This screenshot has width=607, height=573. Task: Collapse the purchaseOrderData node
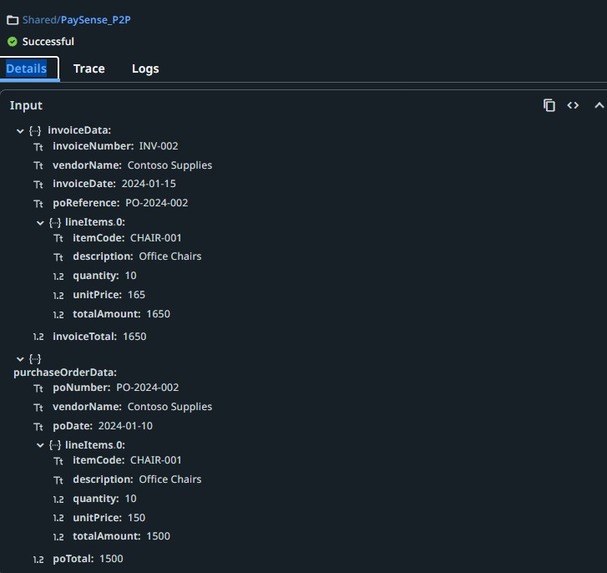pos(20,359)
